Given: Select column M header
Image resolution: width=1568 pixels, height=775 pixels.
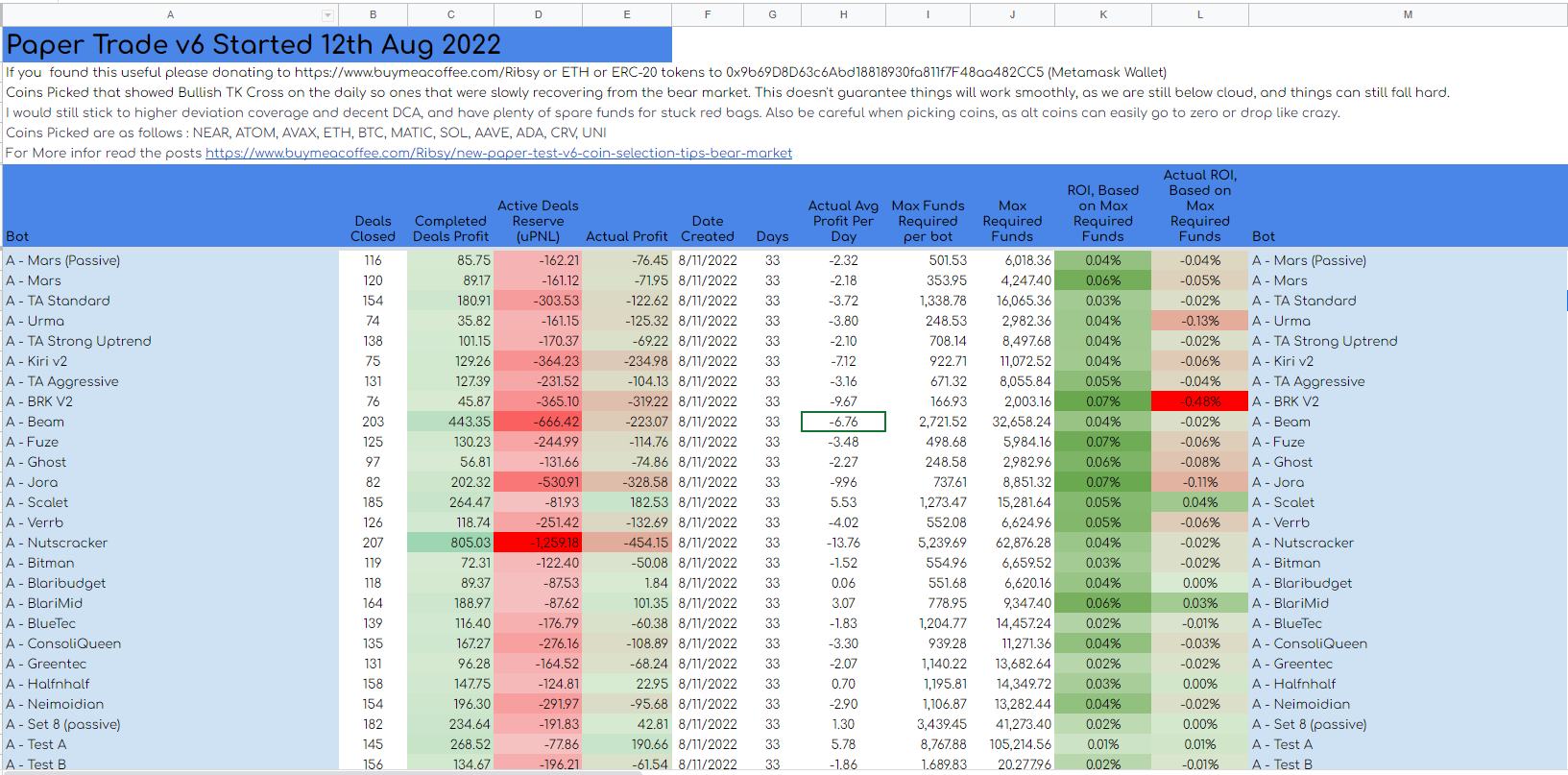Looking at the screenshot, I should point(1408,14).
